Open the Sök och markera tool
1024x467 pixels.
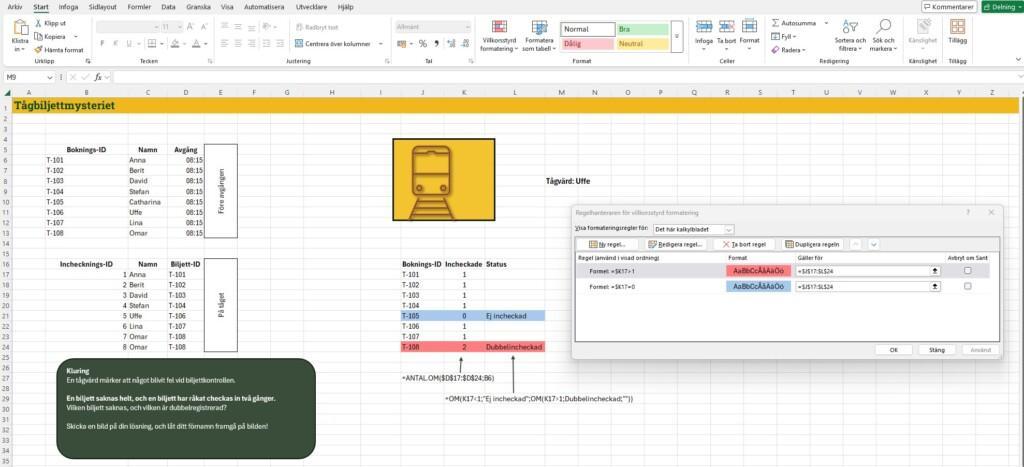coord(883,27)
